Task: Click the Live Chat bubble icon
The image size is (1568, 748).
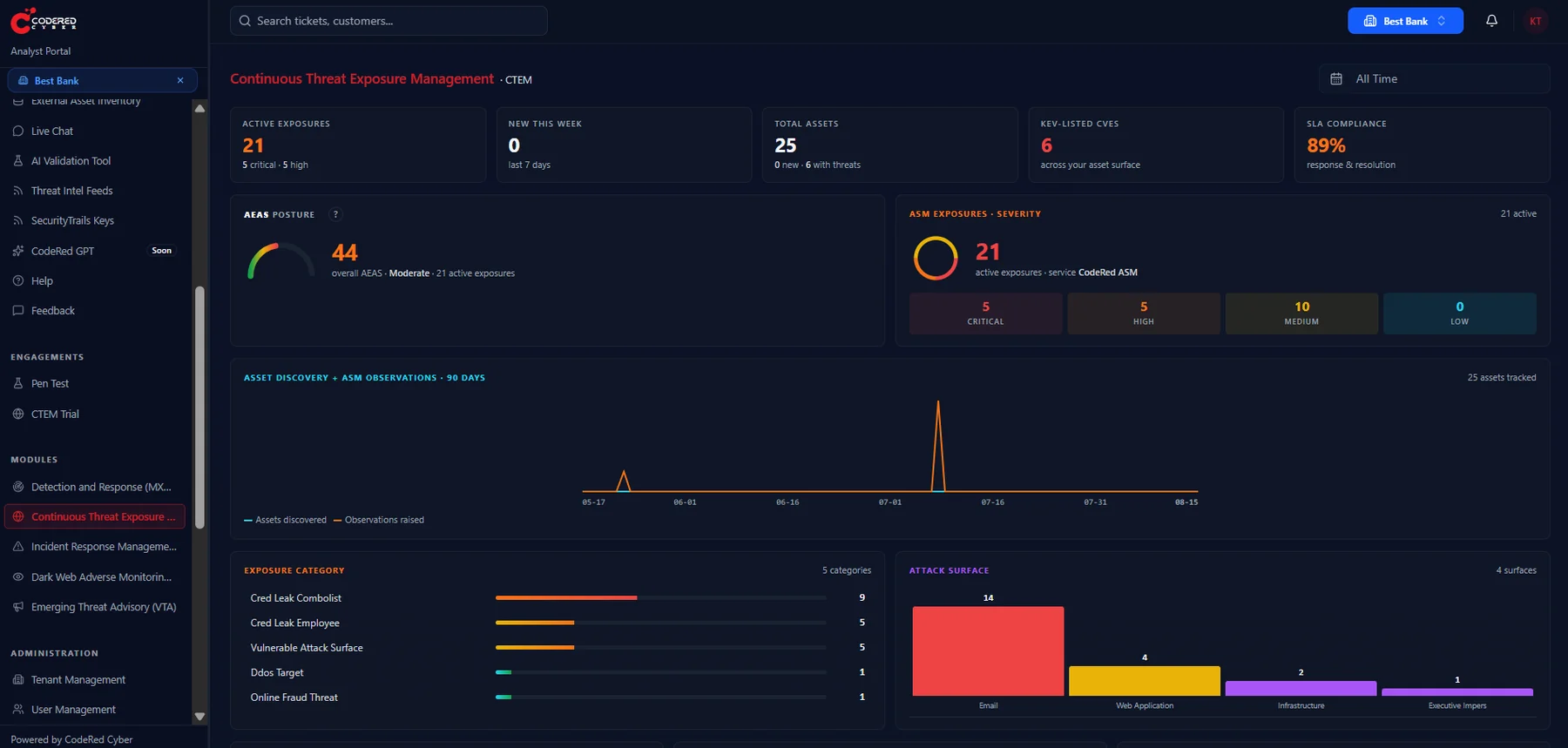Action: coord(18,131)
